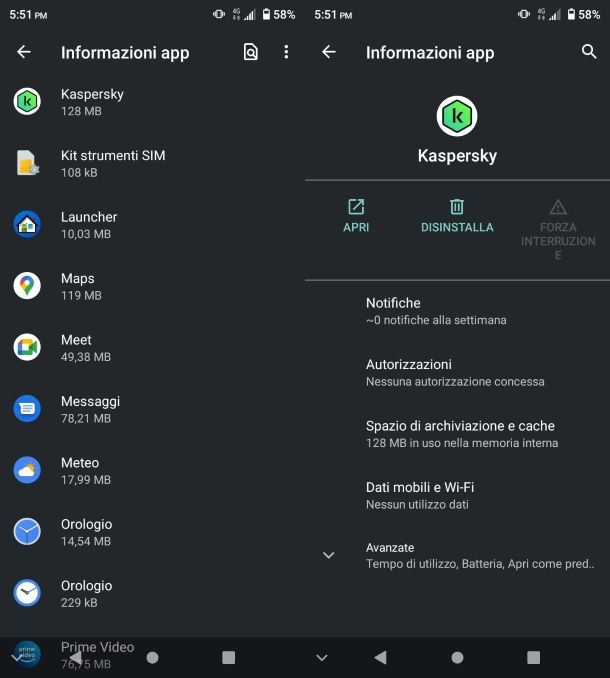
Task: Select Kaspersky 128 MB list entry
Action: click(152, 102)
